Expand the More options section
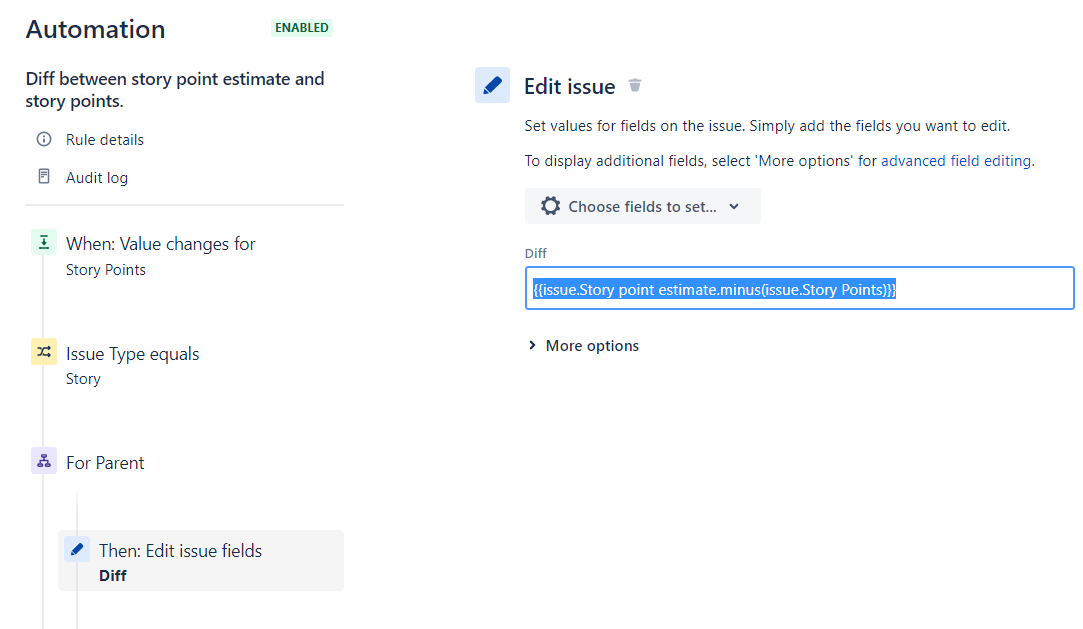The height and width of the screenshot is (629, 1083). [x=584, y=345]
